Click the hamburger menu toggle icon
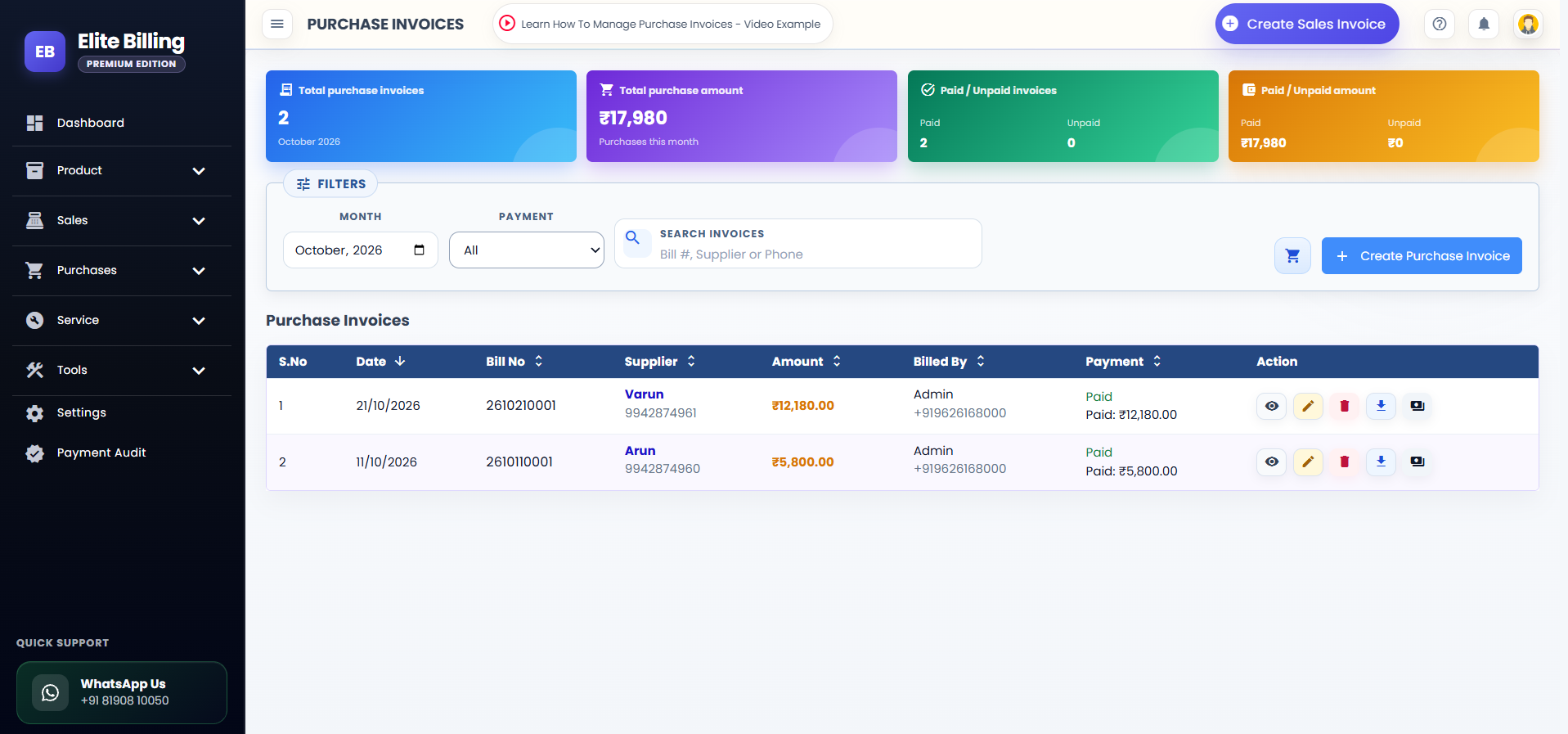This screenshot has width=1568, height=734. point(277,24)
